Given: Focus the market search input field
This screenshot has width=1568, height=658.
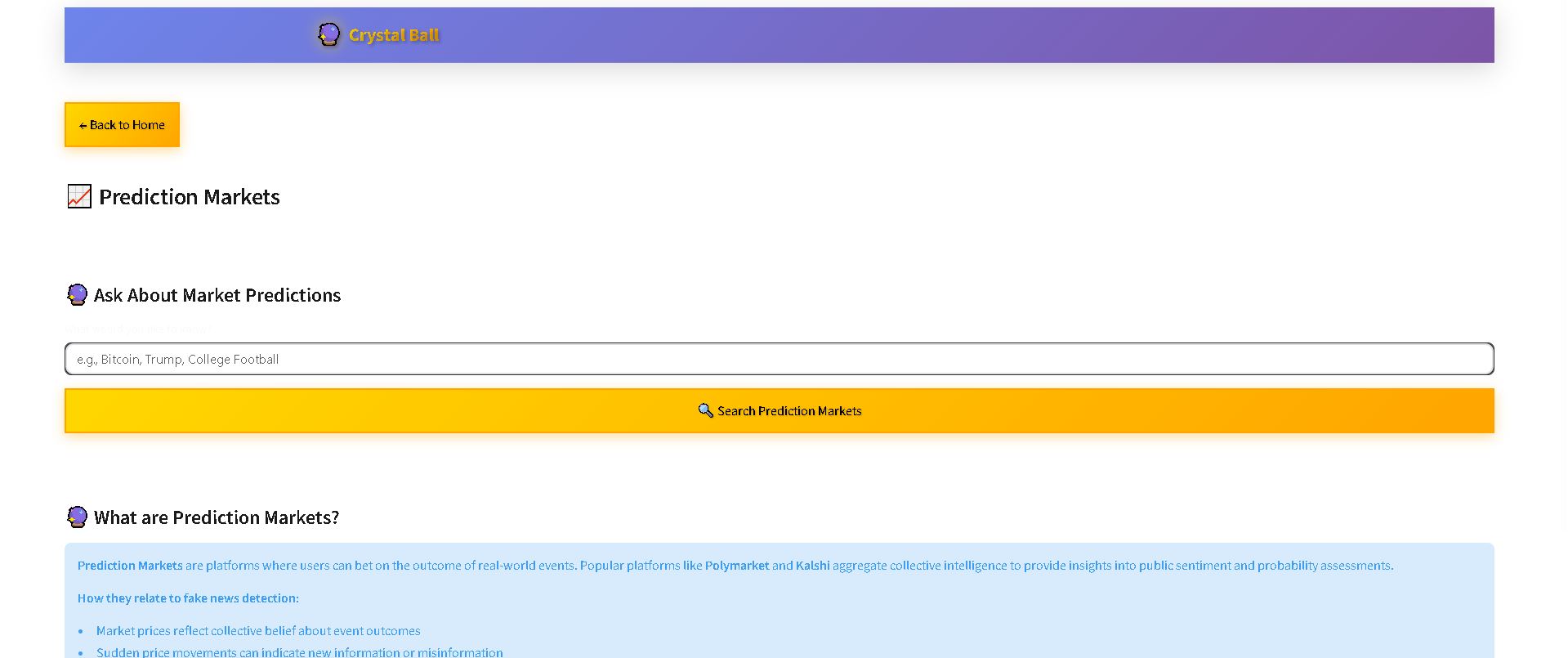Looking at the screenshot, I should point(780,359).
